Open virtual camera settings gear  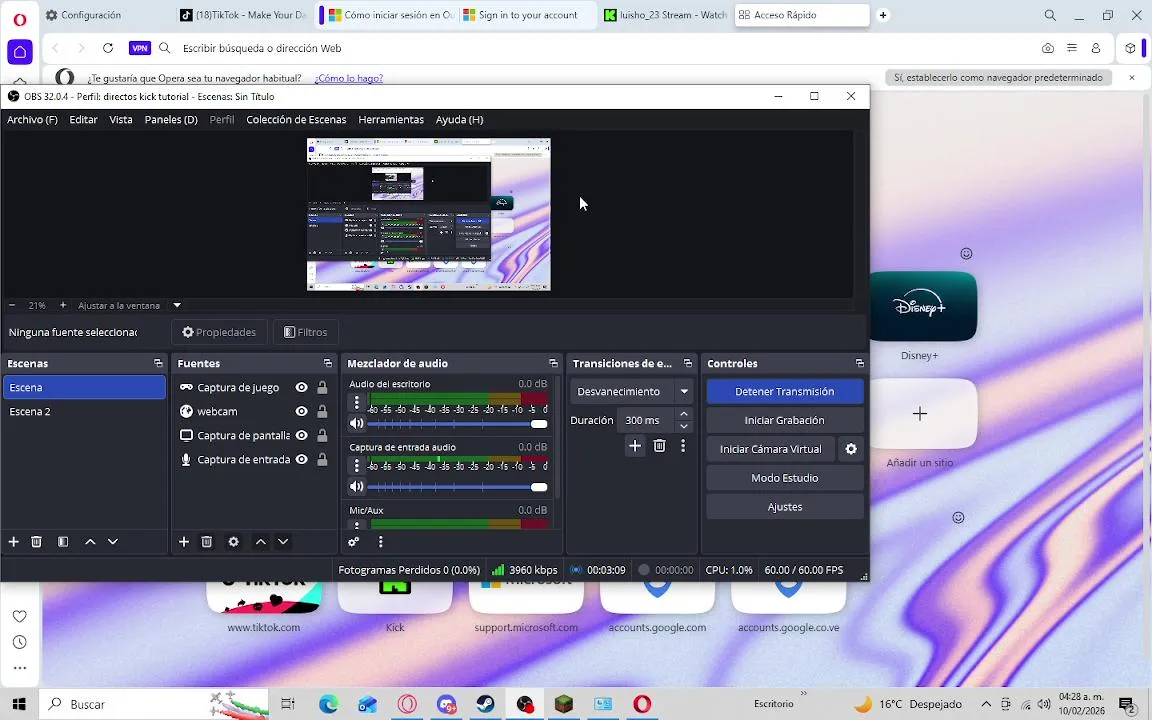[851, 449]
